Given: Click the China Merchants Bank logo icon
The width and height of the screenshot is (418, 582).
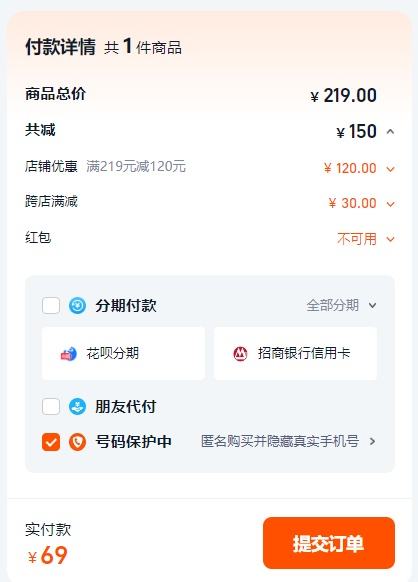Looking at the screenshot, I should (240, 353).
